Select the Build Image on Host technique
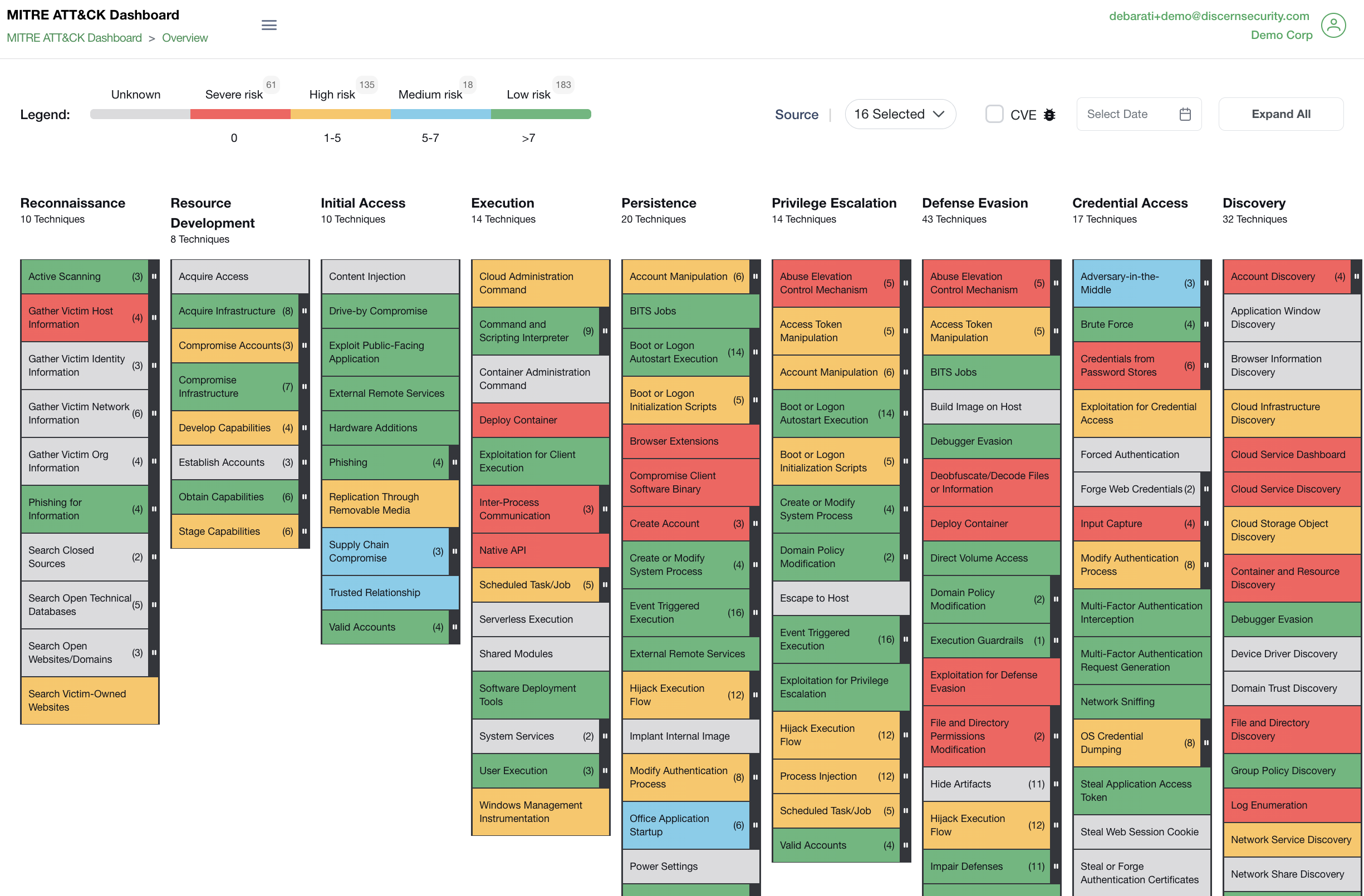This screenshot has height=896, width=1364. click(992, 407)
